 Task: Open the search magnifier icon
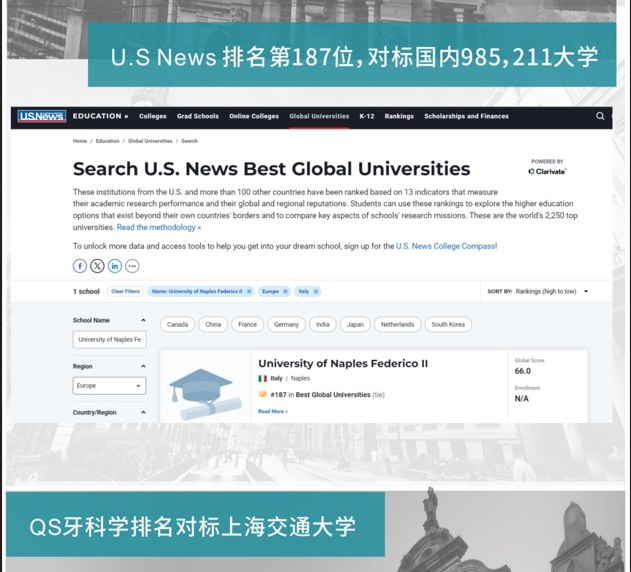(x=600, y=116)
